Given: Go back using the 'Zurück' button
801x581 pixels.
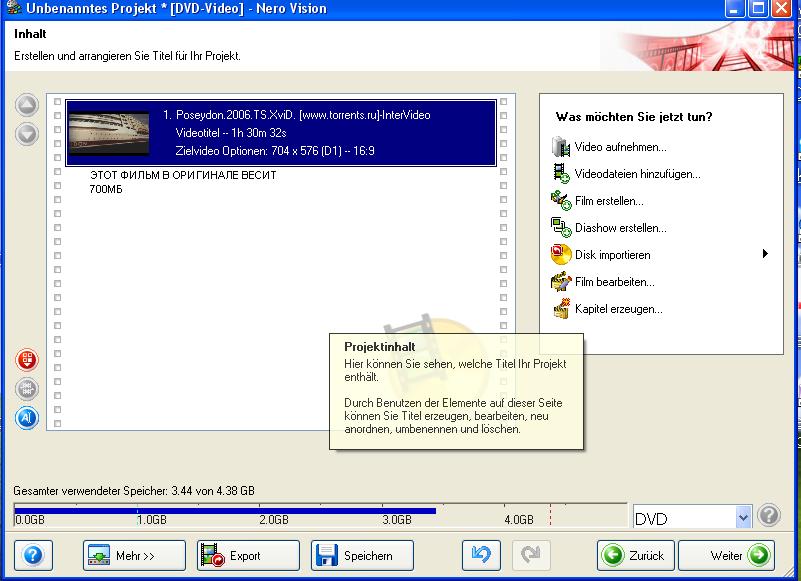Looking at the screenshot, I should (635, 555).
